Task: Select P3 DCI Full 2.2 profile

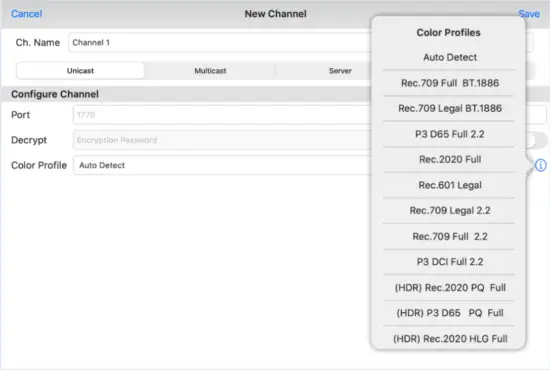Action: click(450, 262)
